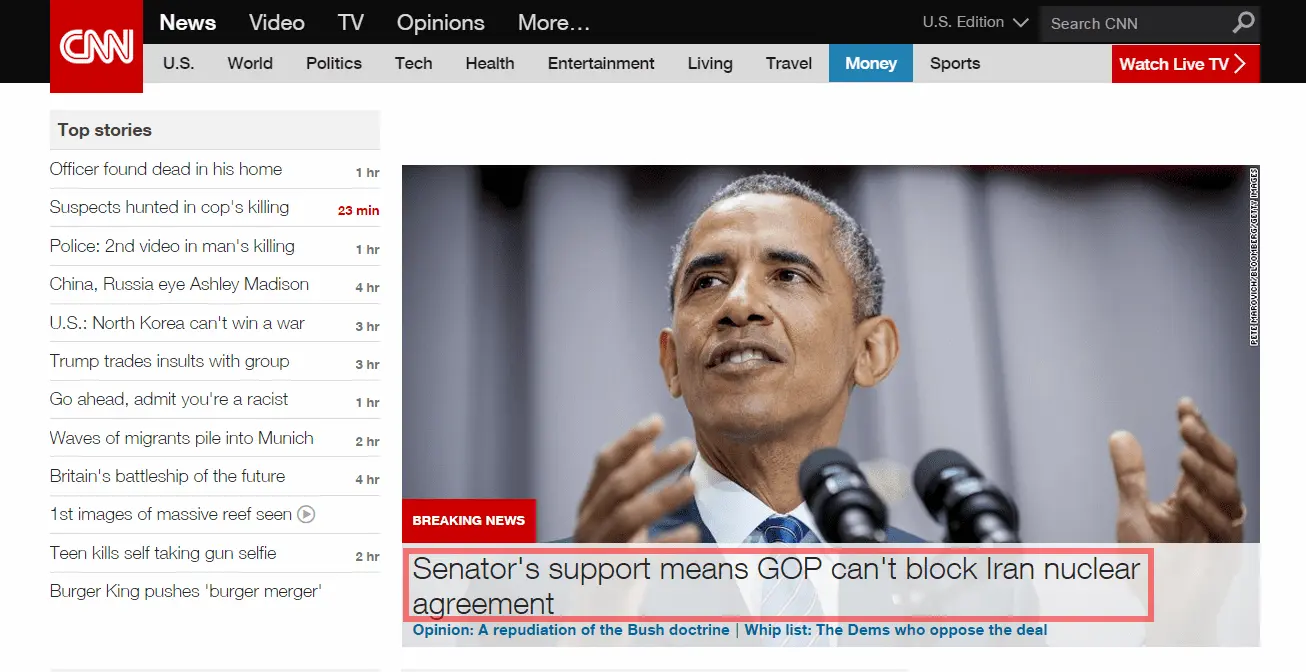Read 'Britain's battleship of the future'

[x=168, y=476]
